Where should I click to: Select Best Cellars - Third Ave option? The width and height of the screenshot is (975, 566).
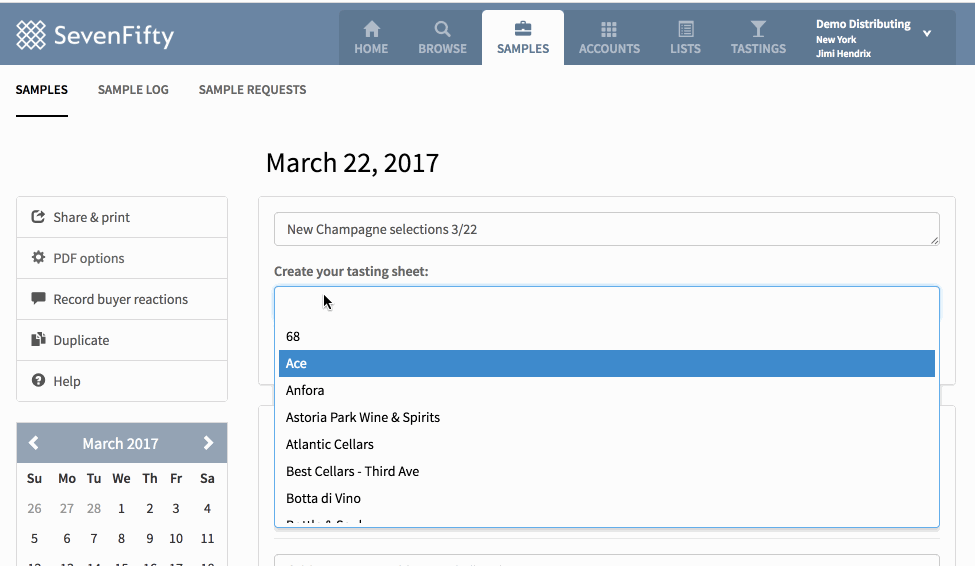[606, 471]
